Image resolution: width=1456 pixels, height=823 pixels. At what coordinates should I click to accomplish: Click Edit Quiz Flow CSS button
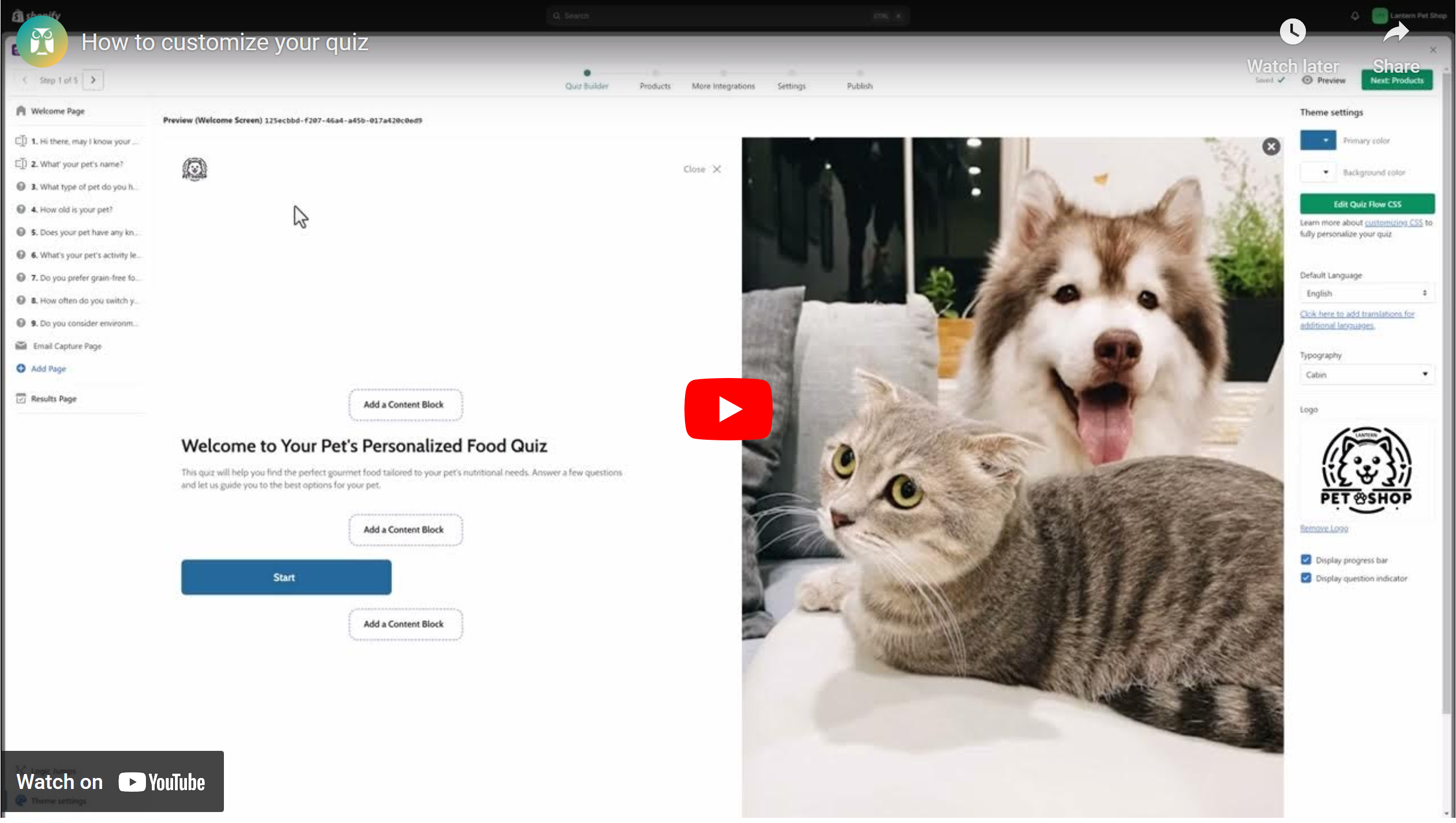click(1367, 204)
